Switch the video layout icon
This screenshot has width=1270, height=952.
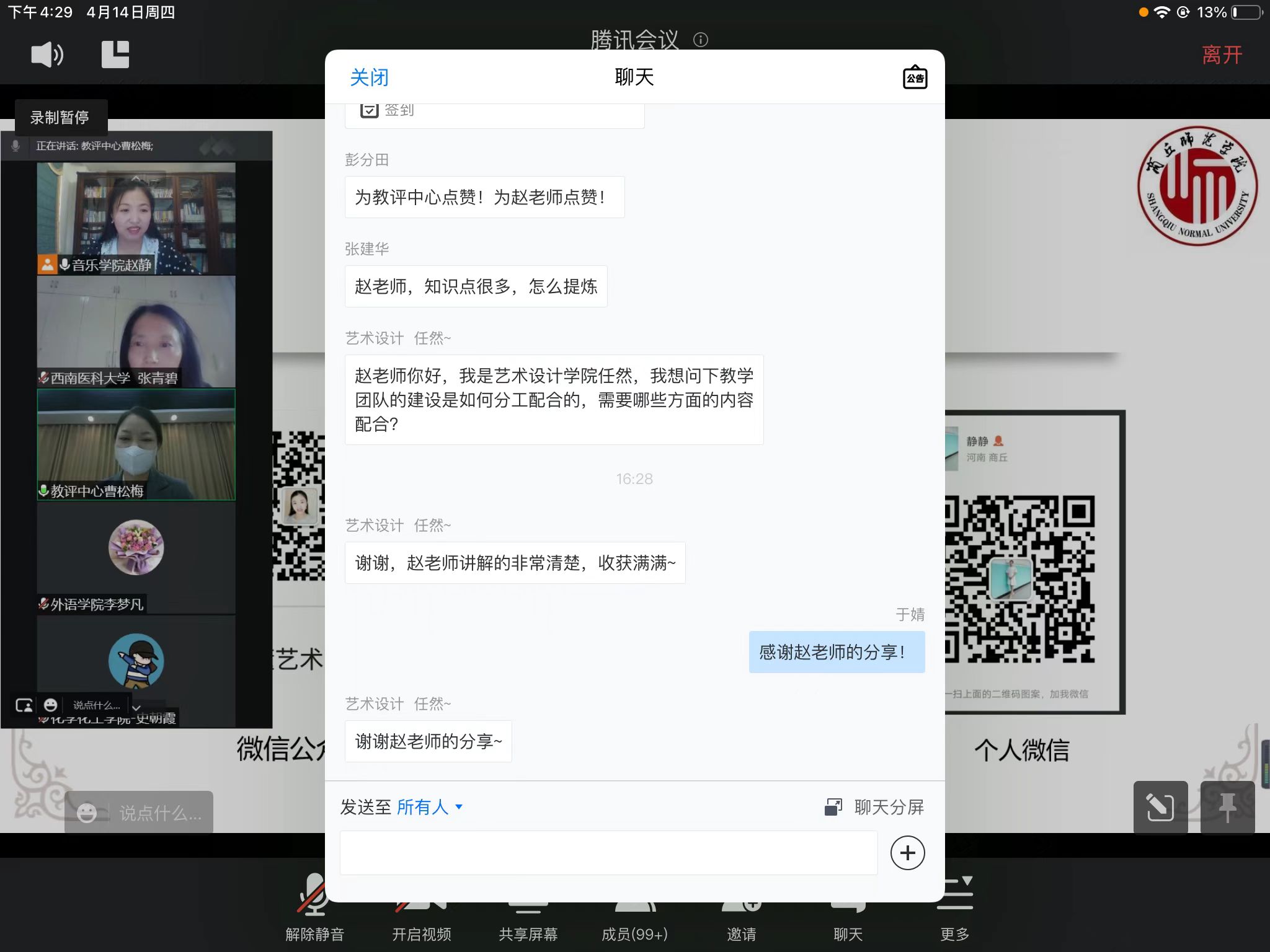tap(115, 55)
